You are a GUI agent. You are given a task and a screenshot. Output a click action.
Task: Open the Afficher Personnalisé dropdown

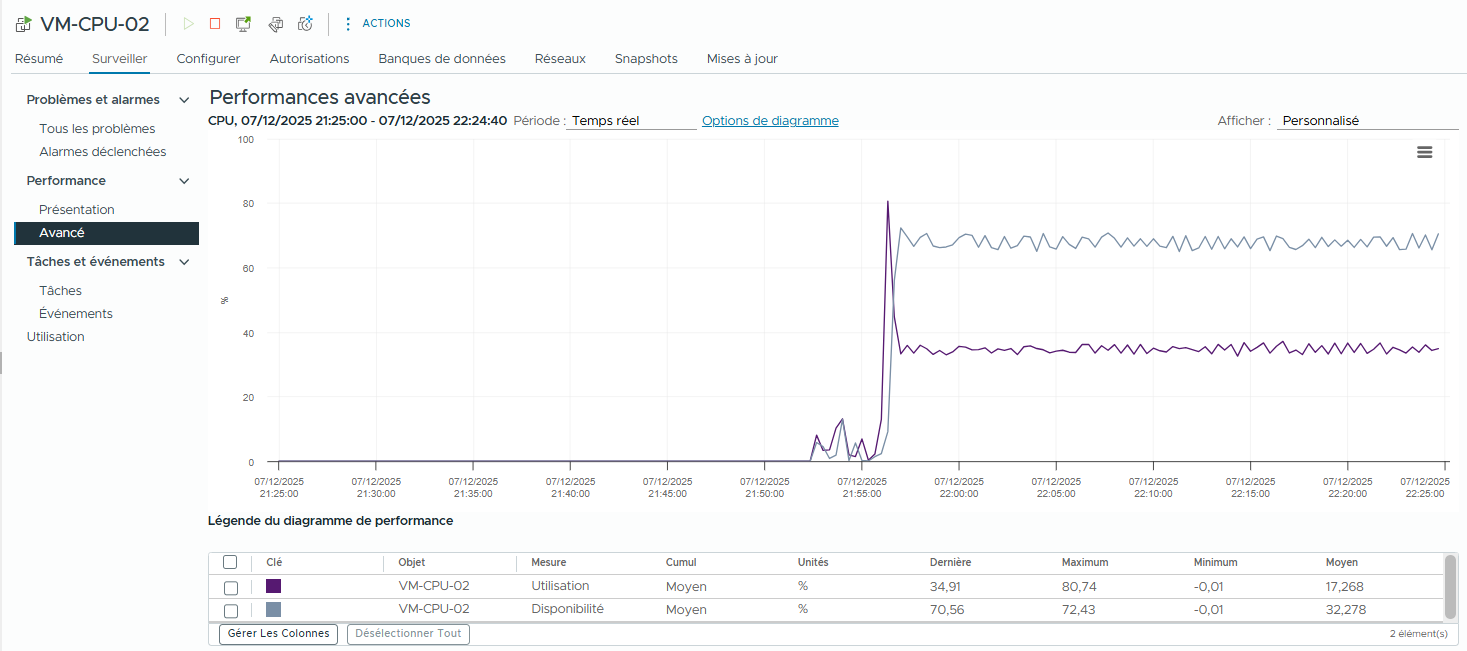coord(1366,121)
